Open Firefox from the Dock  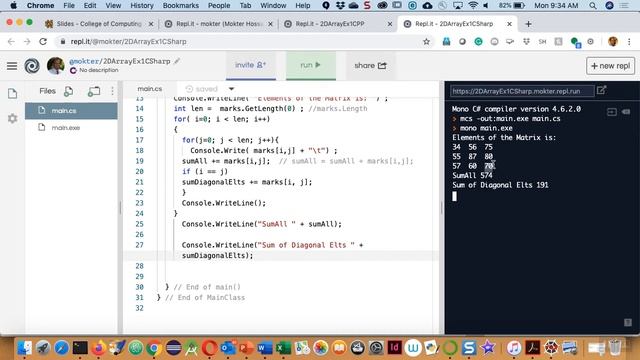pos(98,348)
